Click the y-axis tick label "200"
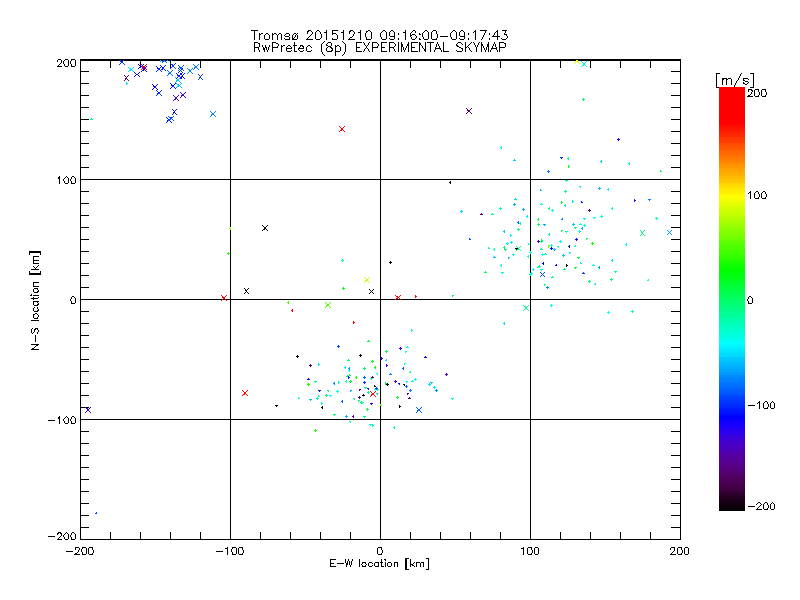Image resolution: width=800 pixels, height=600 pixels. [x=66, y=63]
